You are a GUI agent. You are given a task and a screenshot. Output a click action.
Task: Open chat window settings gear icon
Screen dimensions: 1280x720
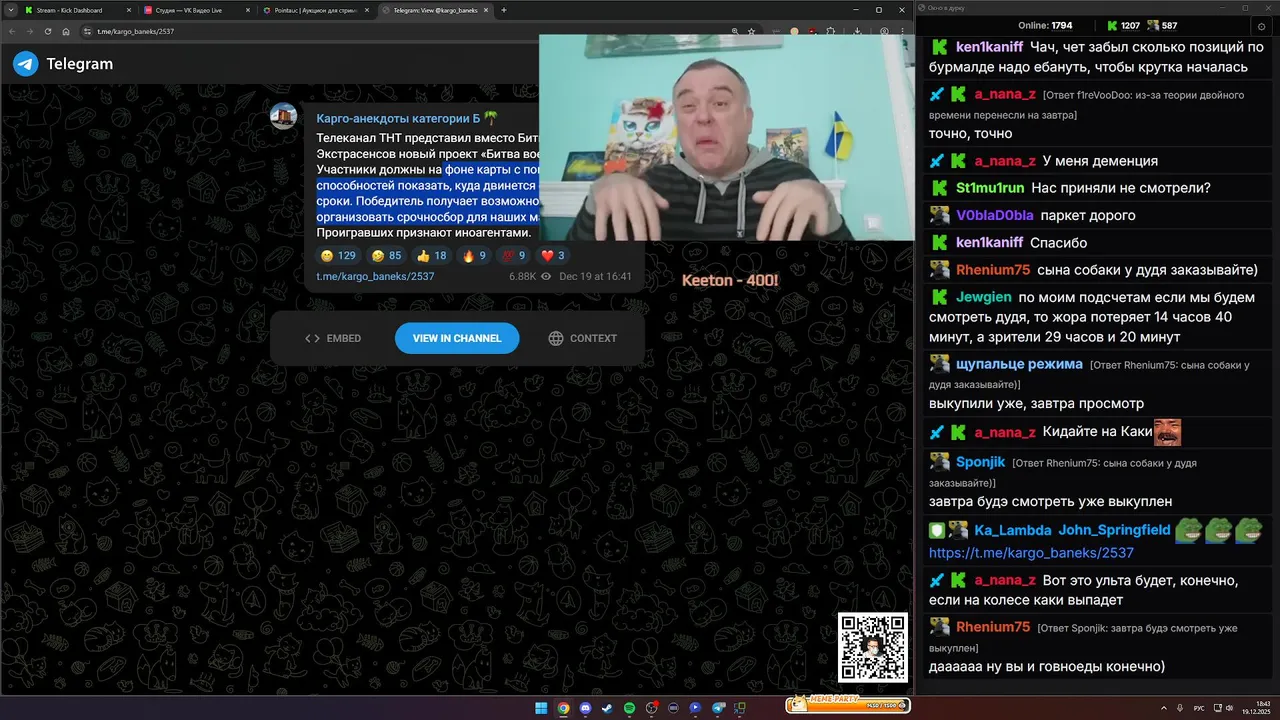click(1261, 26)
